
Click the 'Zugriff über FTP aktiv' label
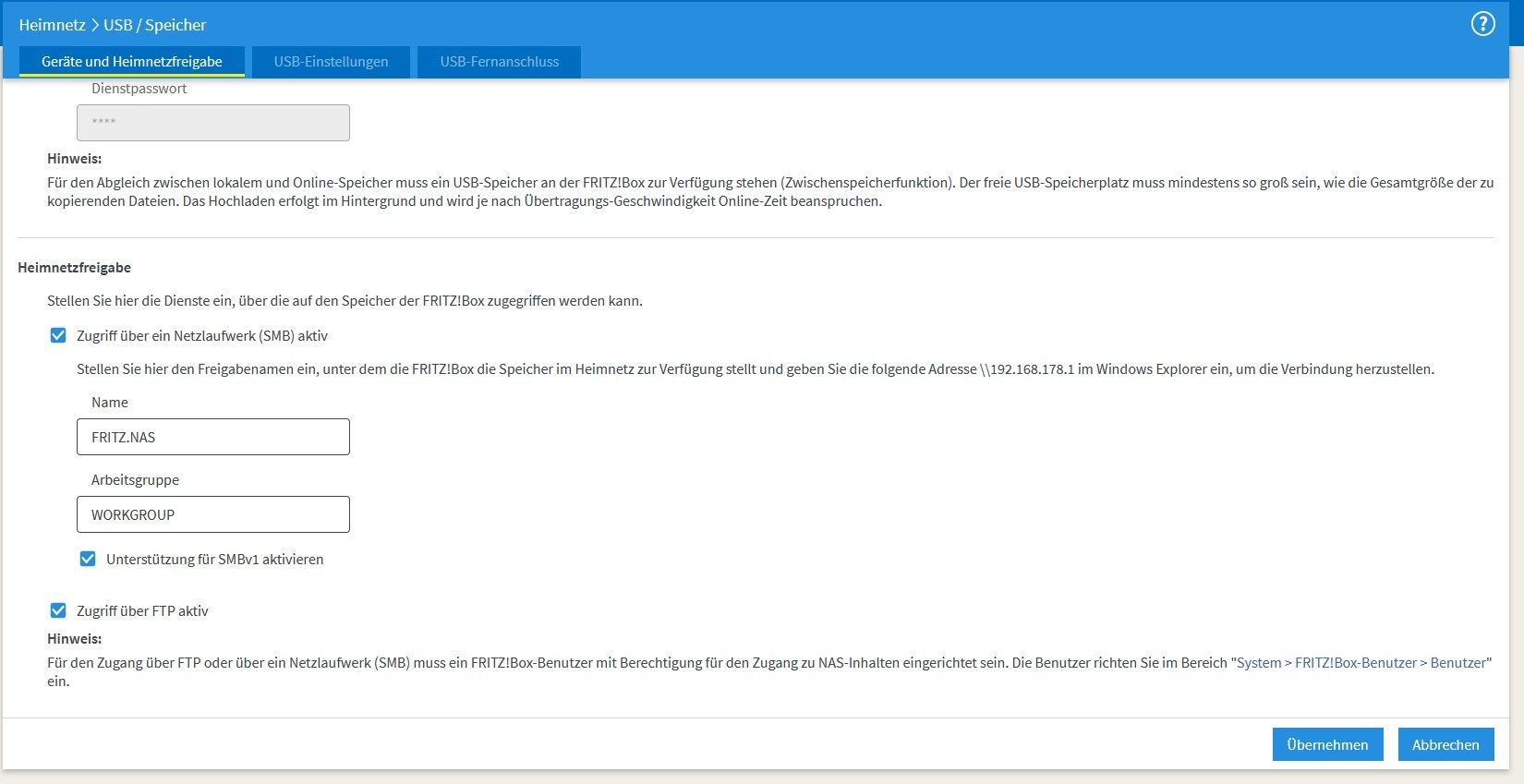click(x=142, y=610)
